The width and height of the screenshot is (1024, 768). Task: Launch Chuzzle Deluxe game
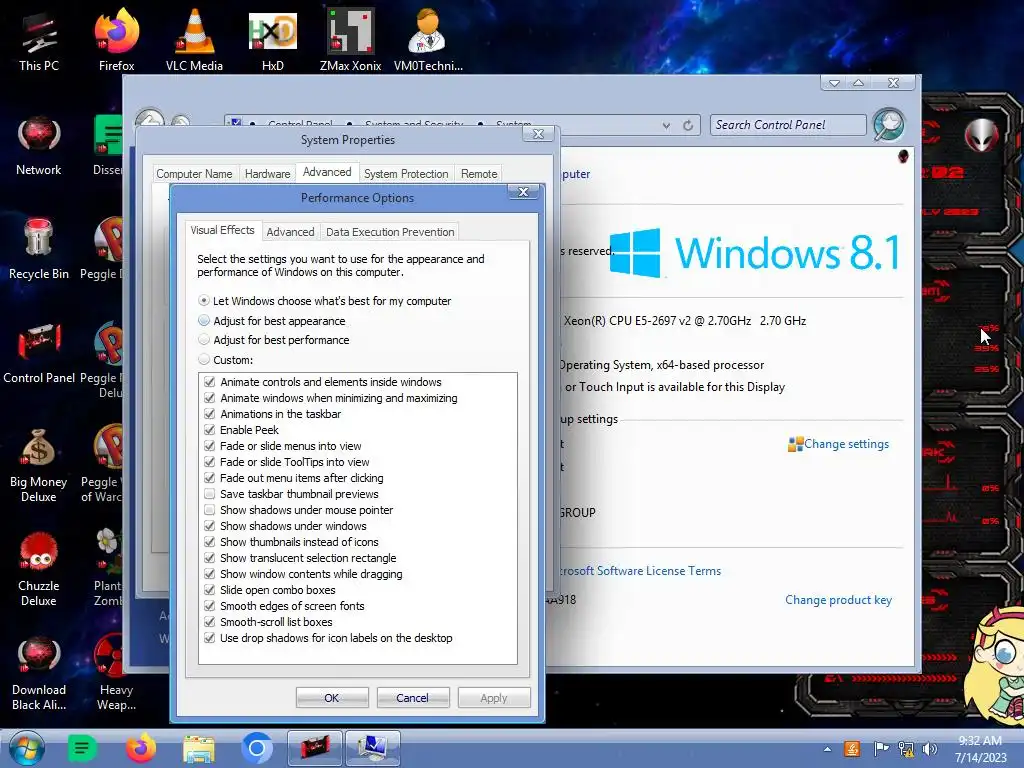pos(39,569)
